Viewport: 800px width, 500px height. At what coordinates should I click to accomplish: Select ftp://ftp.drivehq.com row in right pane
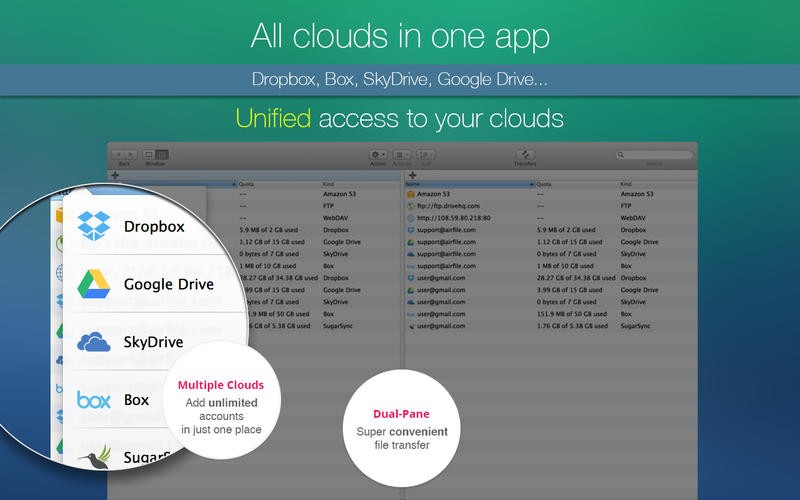coord(551,206)
